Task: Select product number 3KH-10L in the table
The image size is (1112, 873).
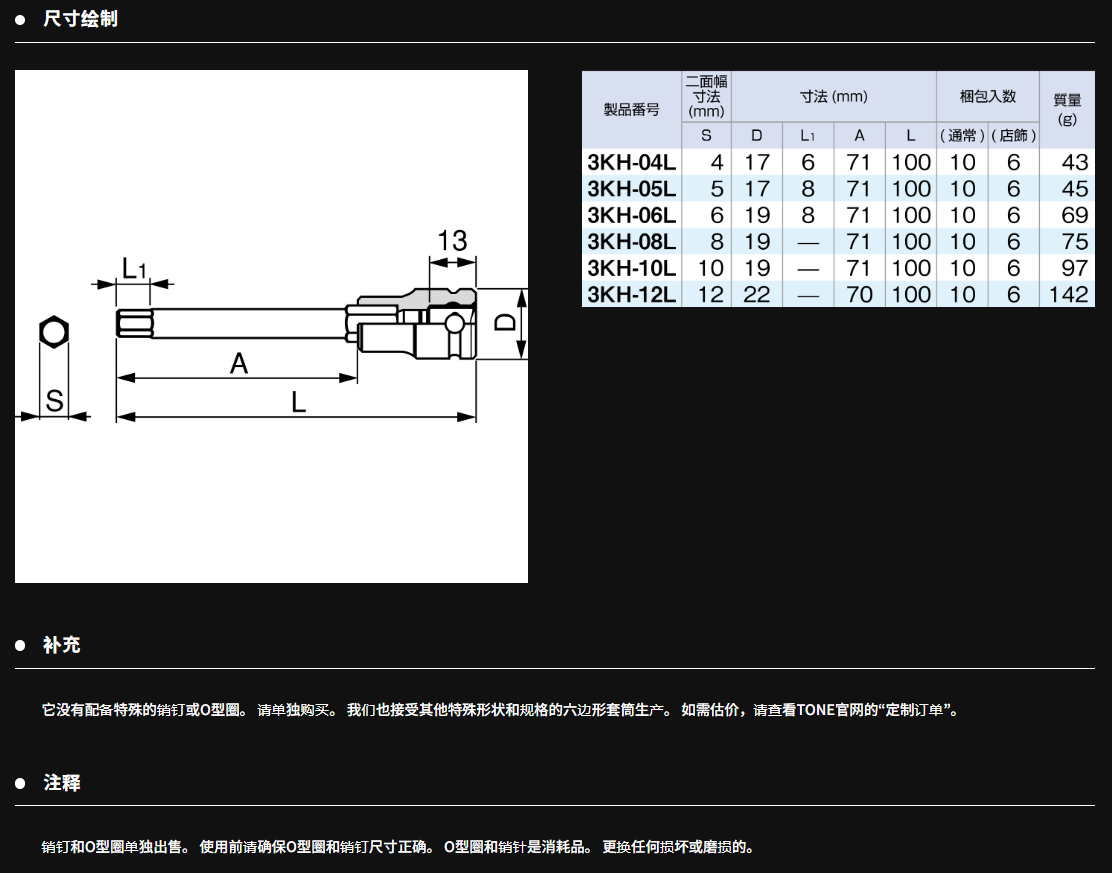Action: click(632, 268)
